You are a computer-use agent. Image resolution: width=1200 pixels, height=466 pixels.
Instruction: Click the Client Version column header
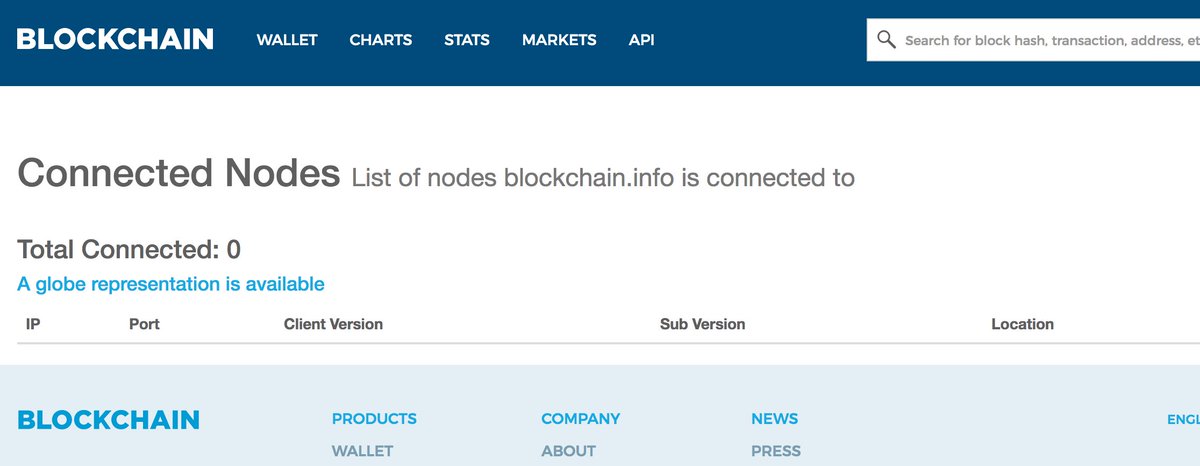click(x=333, y=324)
